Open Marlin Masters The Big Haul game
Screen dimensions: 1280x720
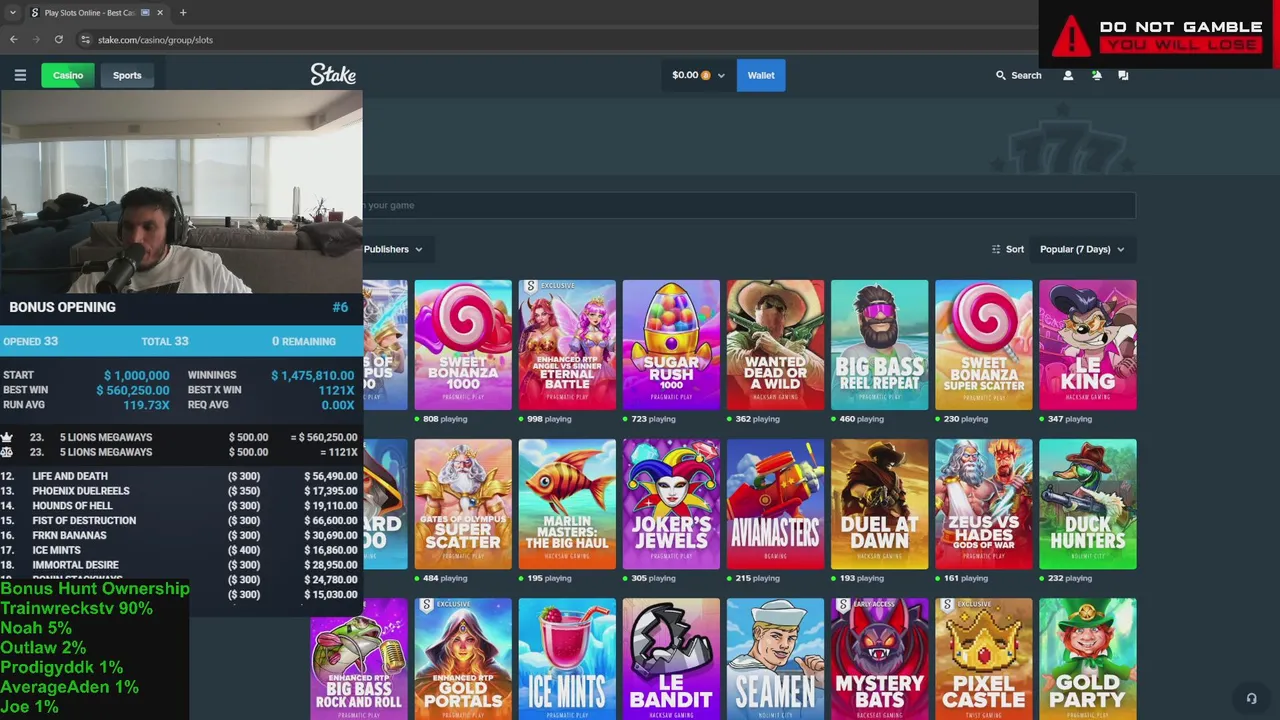coord(567,504)
